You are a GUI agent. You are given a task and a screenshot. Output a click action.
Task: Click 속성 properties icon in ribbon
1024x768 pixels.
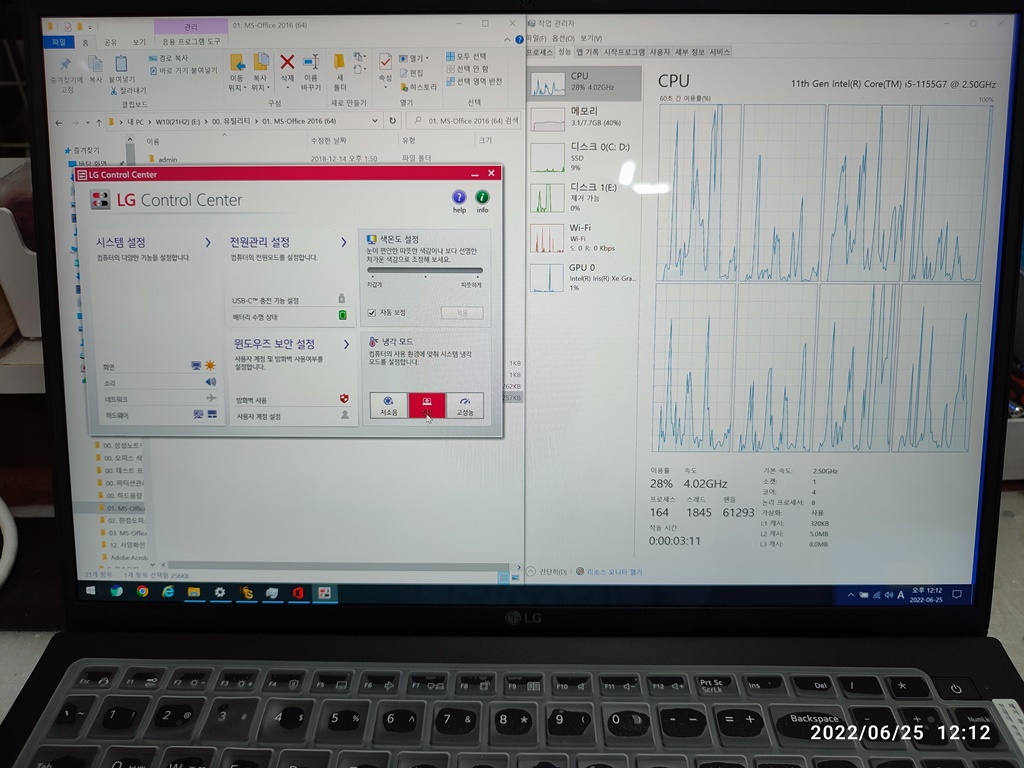(x=385, y=62)
